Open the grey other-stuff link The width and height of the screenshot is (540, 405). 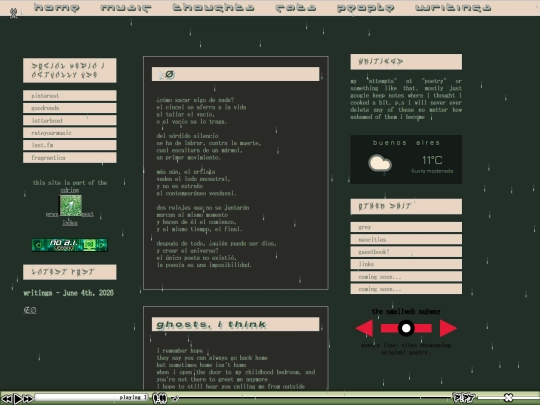point(406,227)
